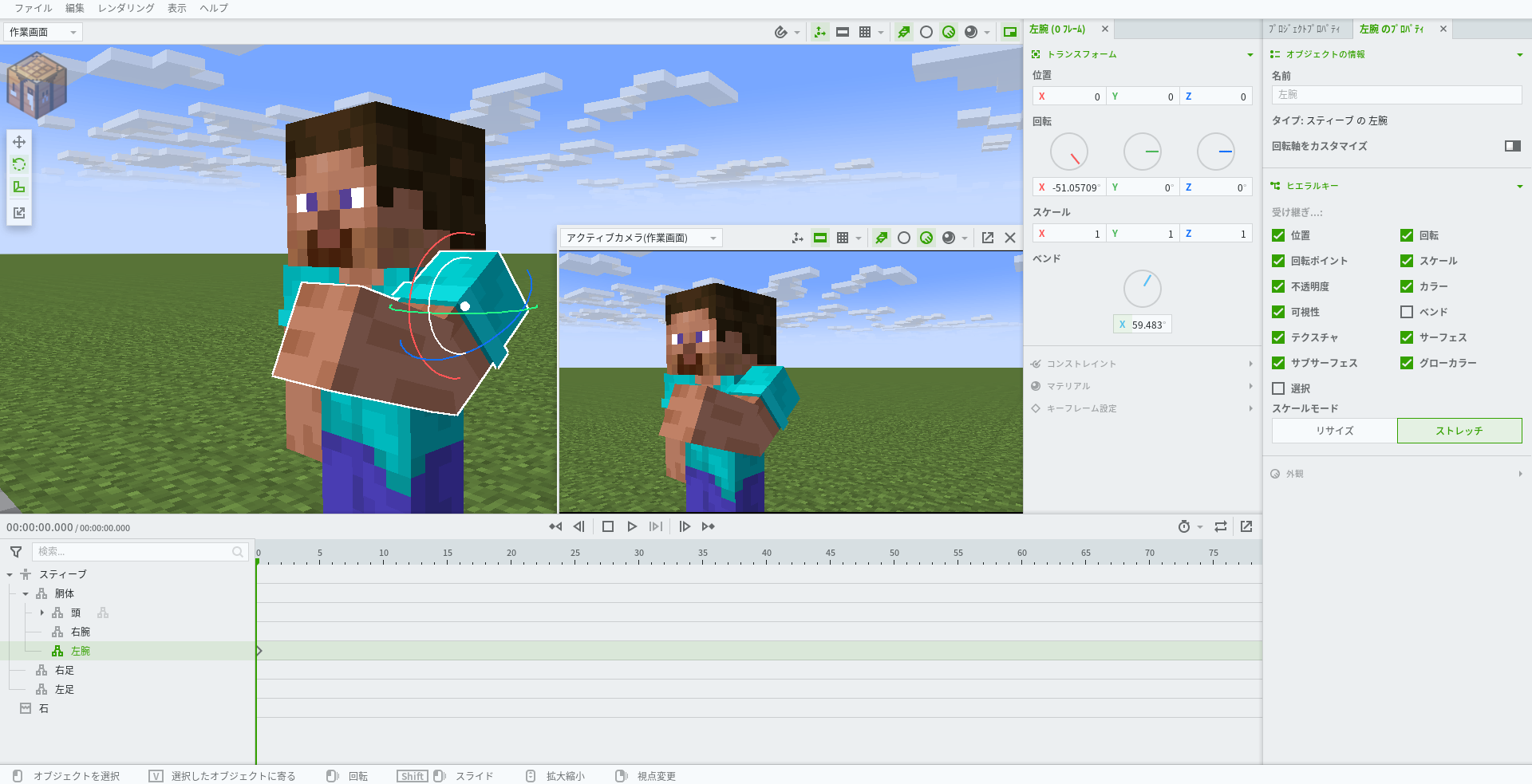The height and width of the screenshot is (784, 1532).
Task: Select the Rotate tool in the left toolbar
Action: (19, 164)
